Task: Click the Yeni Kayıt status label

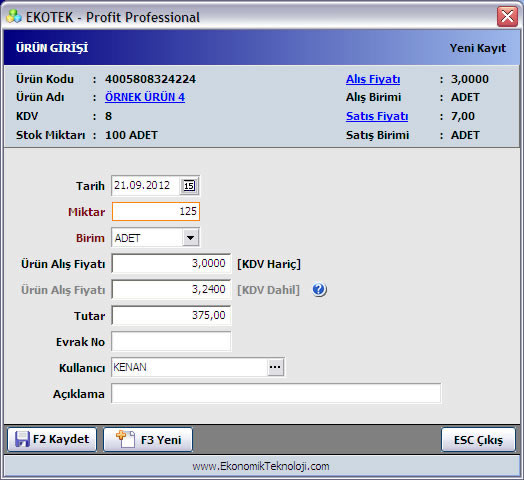Action: pyautogui.click(x=478, y=48)
